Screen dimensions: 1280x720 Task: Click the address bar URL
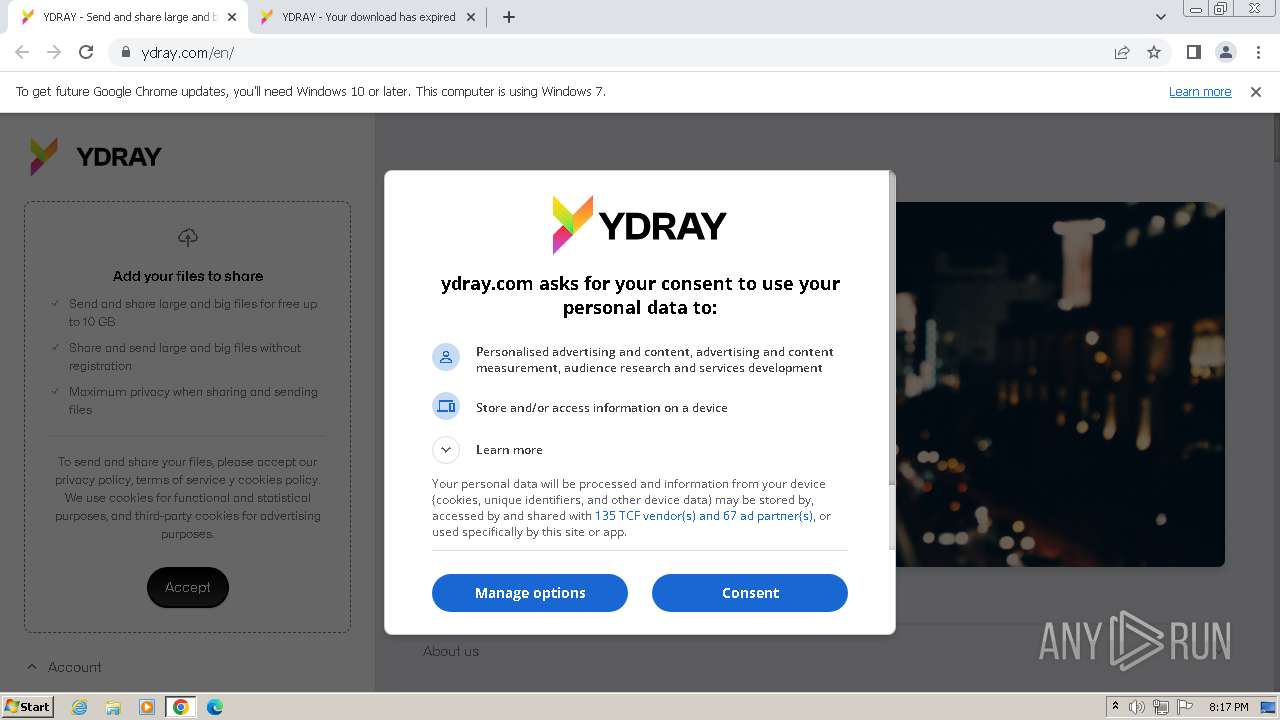tap(188, 53)
